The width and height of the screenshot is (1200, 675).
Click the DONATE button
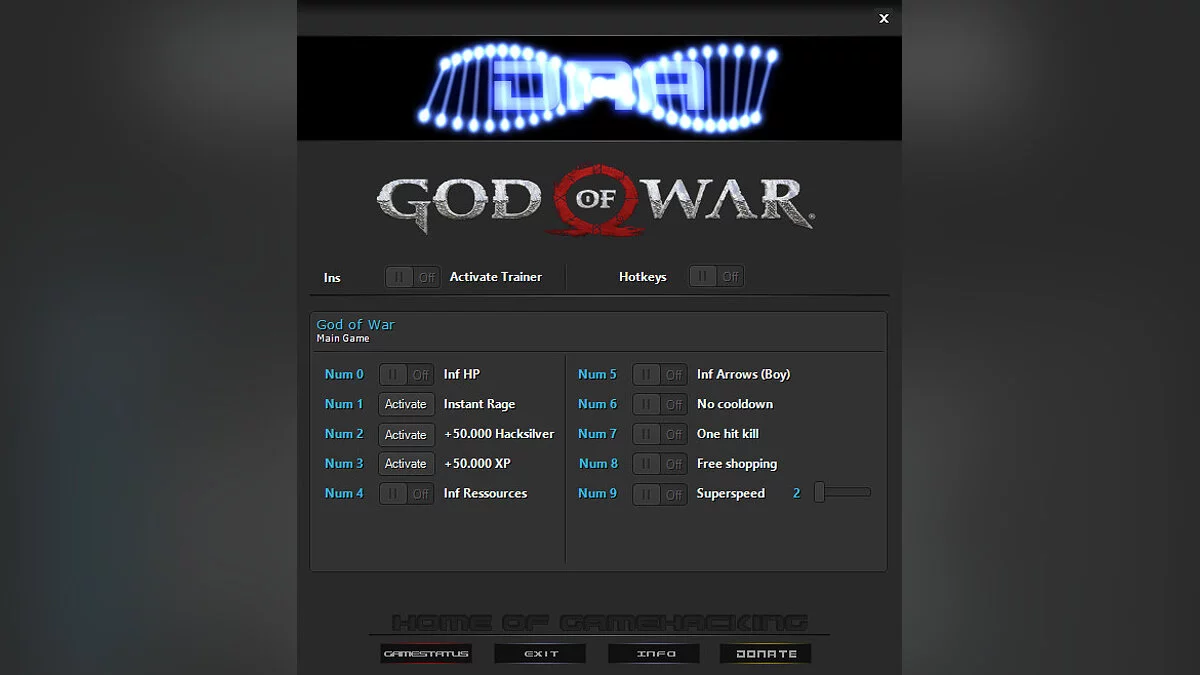pos(765,653)
